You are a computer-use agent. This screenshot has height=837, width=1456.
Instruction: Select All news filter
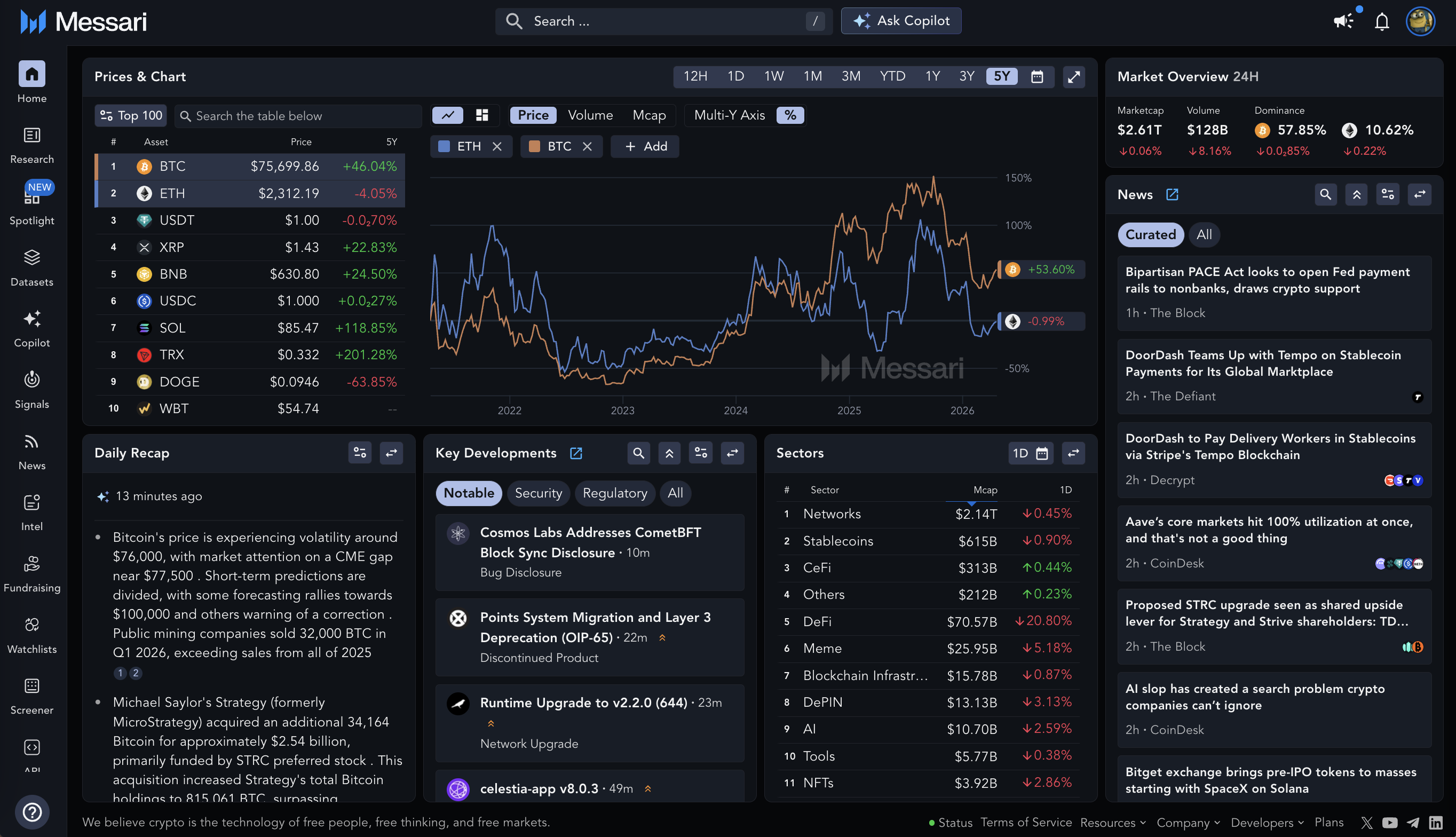1204,234
